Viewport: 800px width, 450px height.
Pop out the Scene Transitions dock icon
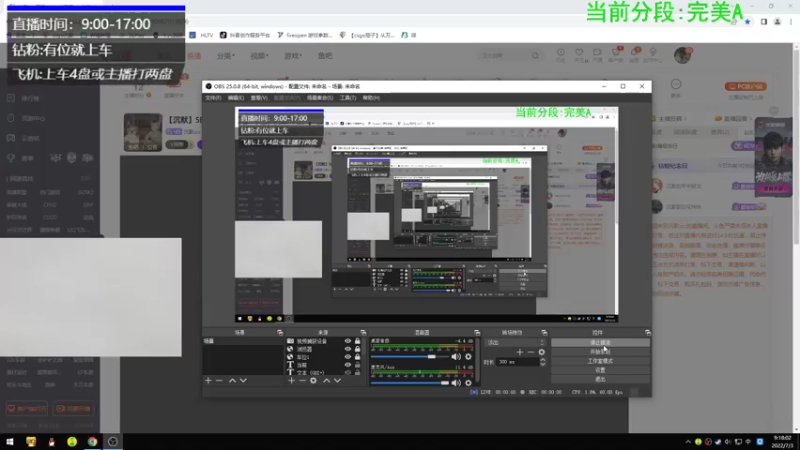point(544,333)
